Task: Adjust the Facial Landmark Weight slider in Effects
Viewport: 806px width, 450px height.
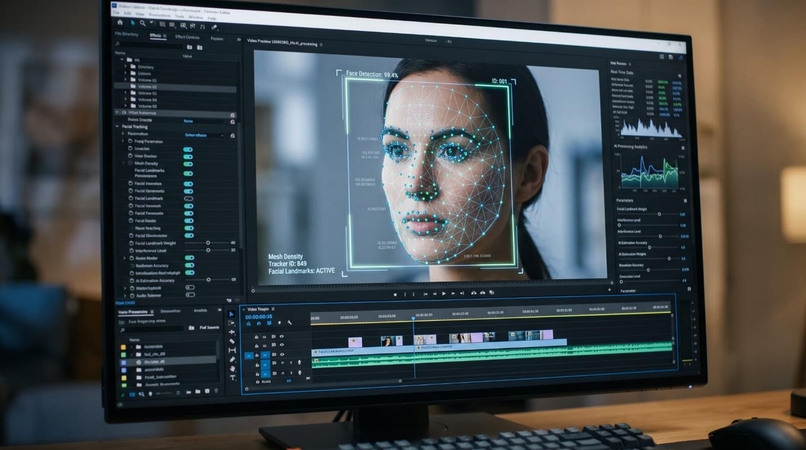Action: click(208, 243)
